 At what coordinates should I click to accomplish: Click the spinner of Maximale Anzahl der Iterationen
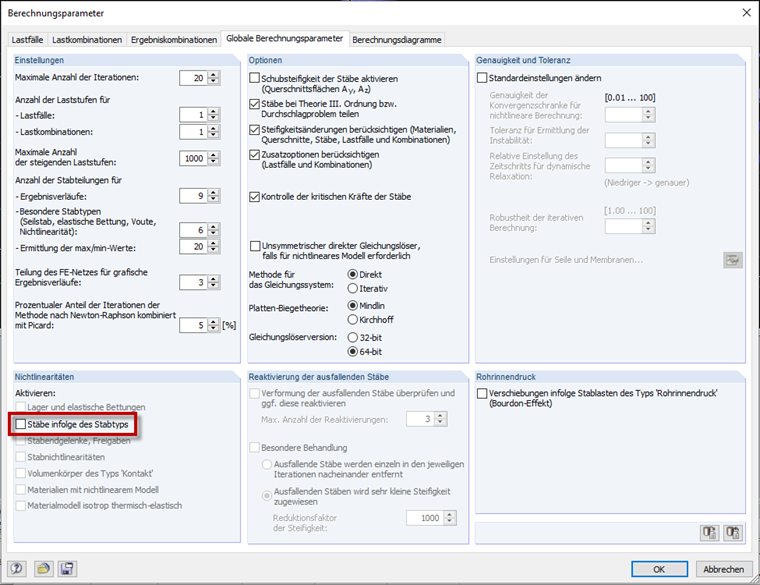pos(213,78)
